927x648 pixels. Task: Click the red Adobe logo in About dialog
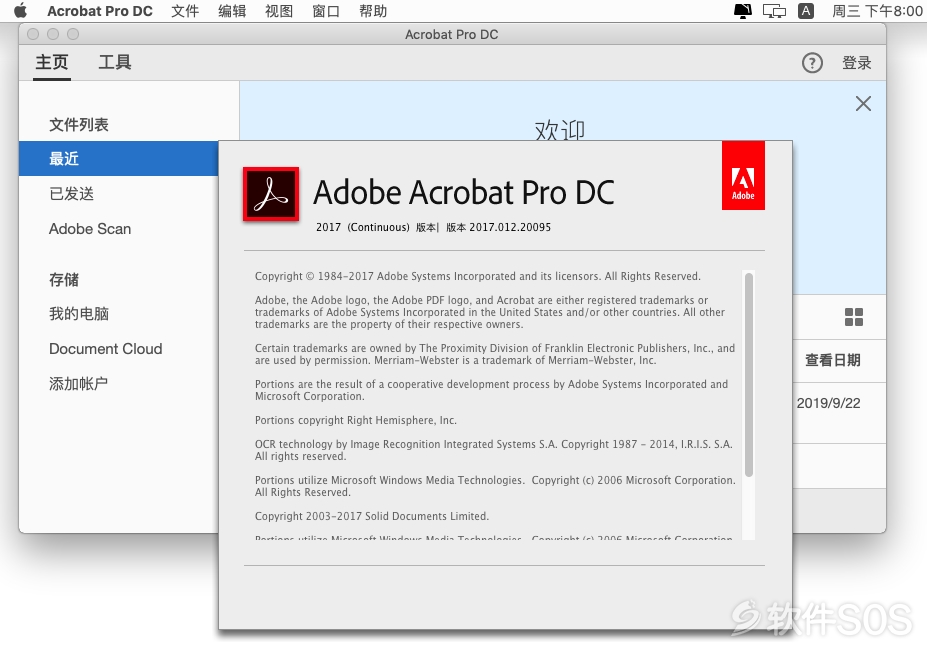pos(743,176)
